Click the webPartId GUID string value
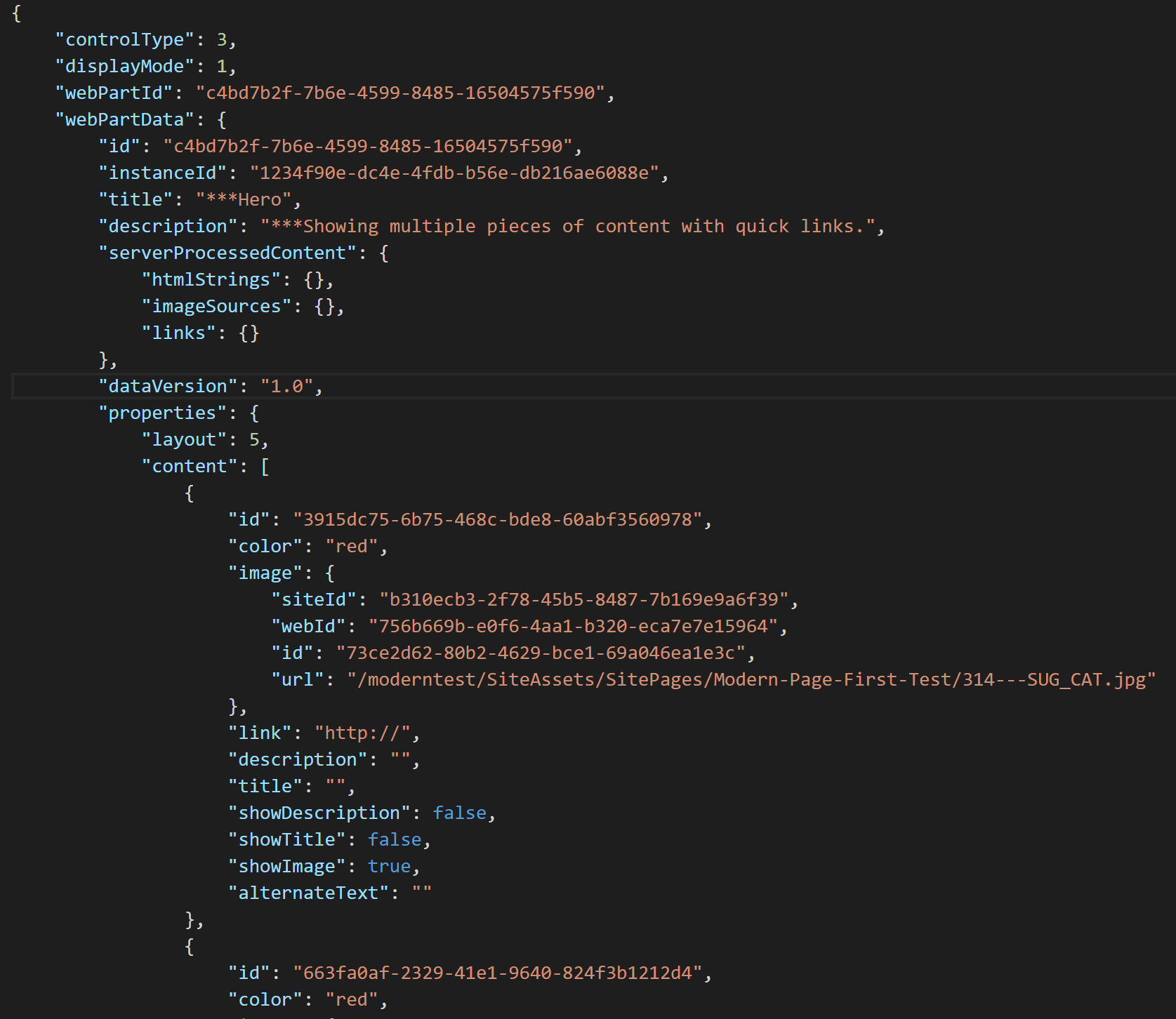The image size is (1176, 1019). [400, 93]
